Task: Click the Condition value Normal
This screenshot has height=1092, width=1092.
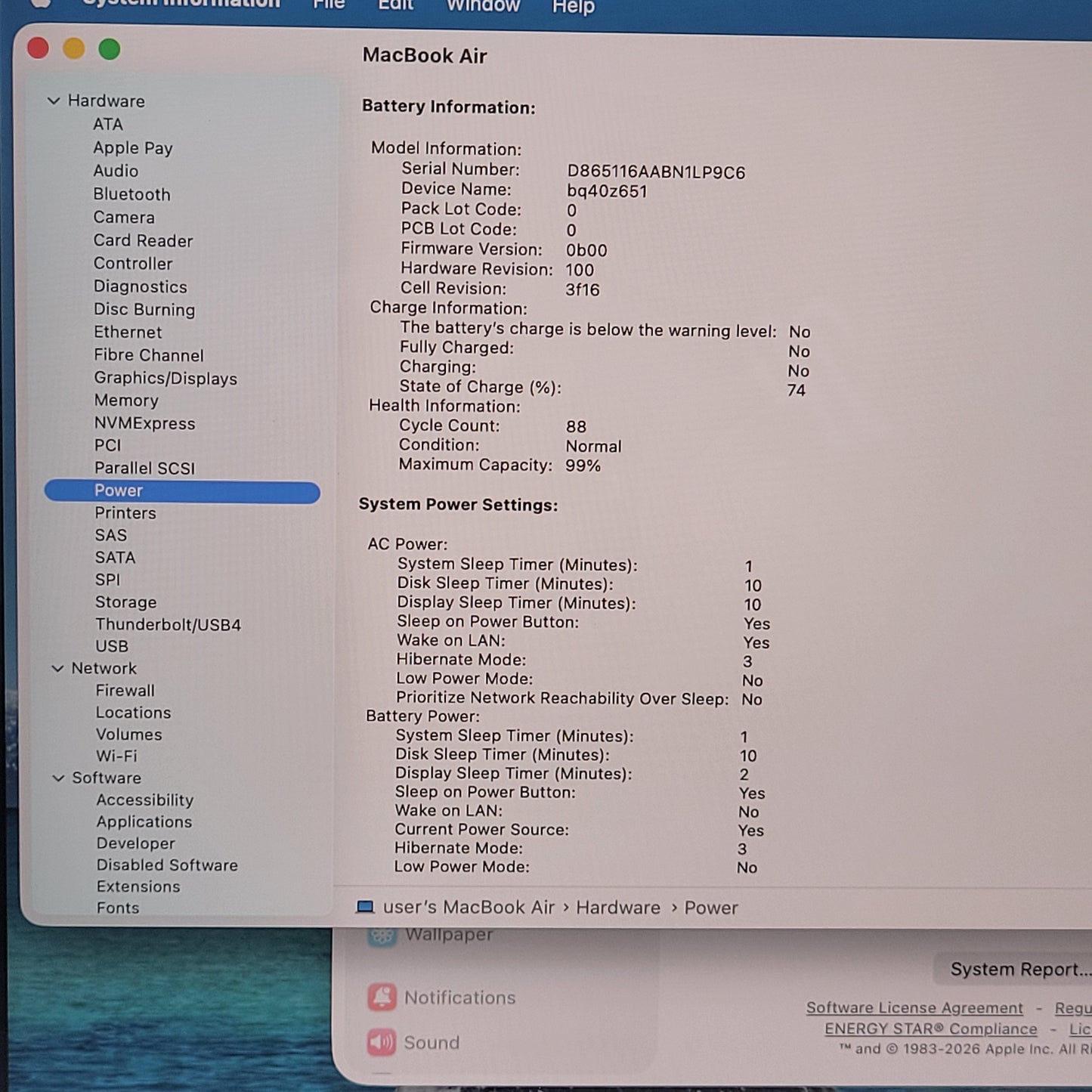Action: [x=593, y=447]
